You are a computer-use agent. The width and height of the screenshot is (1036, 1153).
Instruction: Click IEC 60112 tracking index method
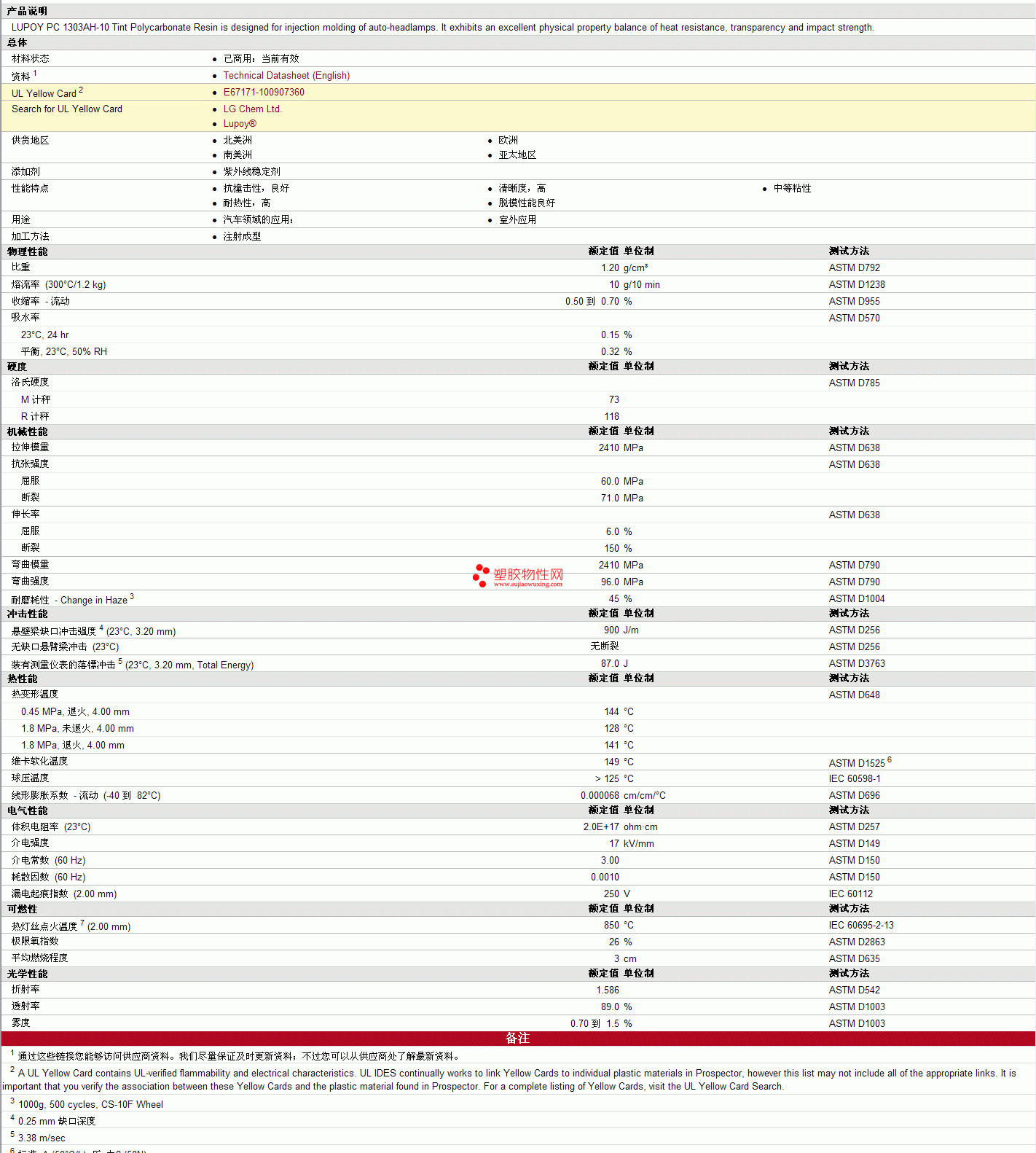[x=850, y=894]
